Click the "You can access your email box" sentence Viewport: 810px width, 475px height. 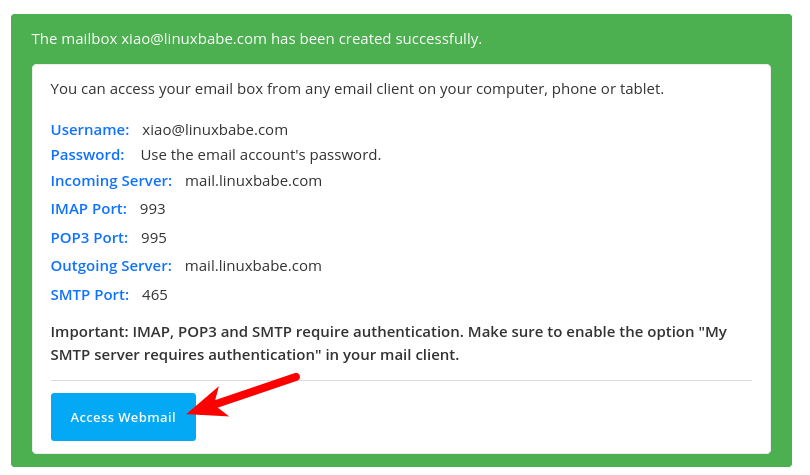pyautogui.click(x=357, y=89)
